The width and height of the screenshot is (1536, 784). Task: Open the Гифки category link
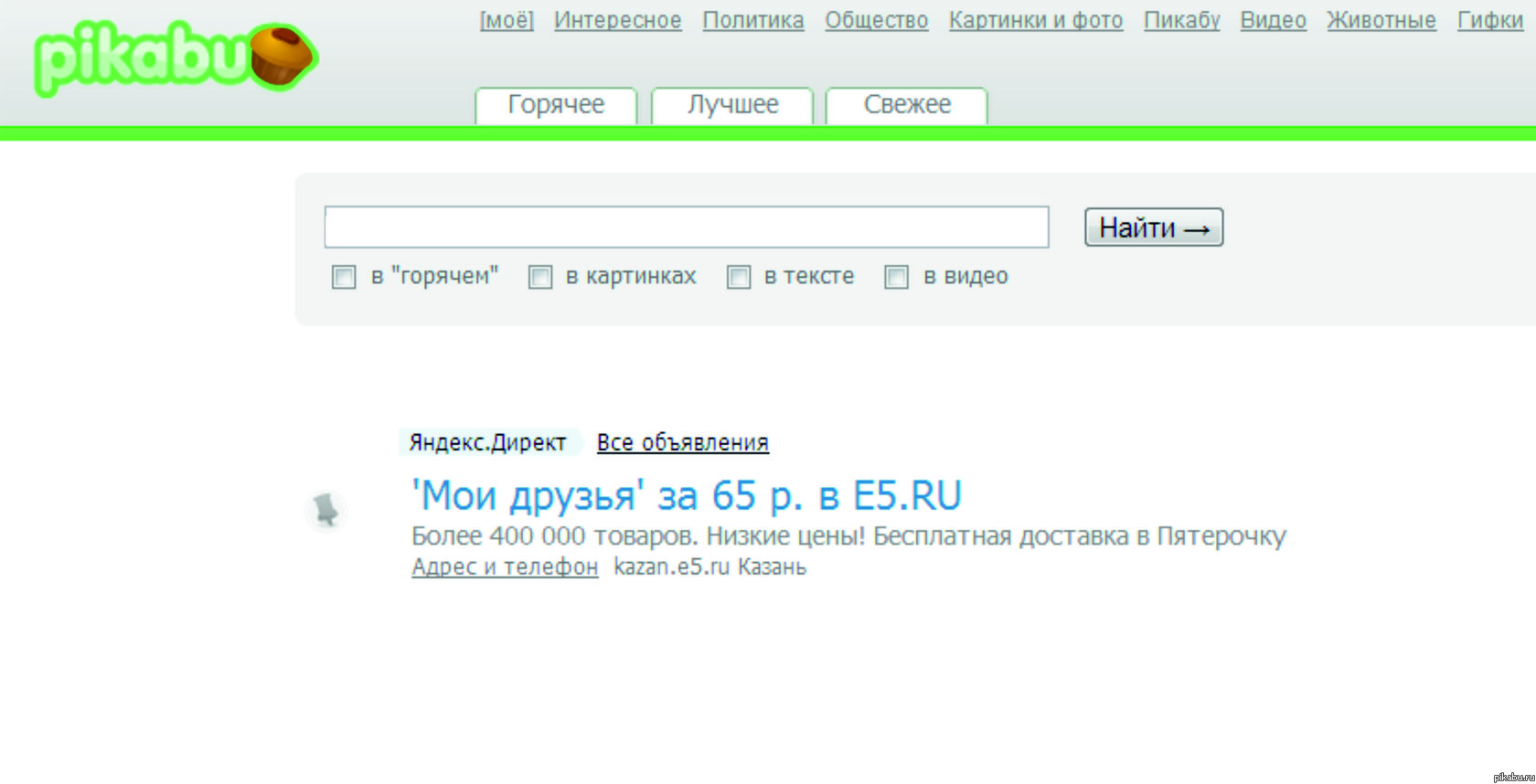tap(1490, 20)
